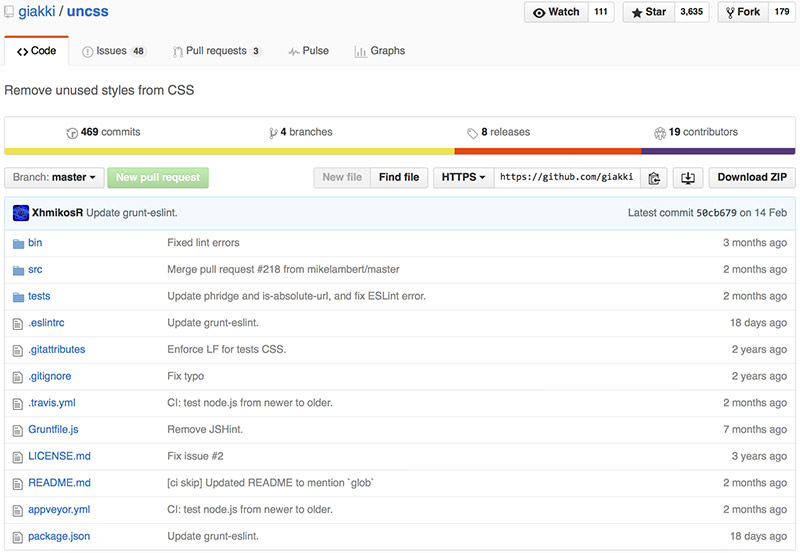This screenshot has height=553, width=800.
Task: Click the Find file button
Action: [399, 178]
